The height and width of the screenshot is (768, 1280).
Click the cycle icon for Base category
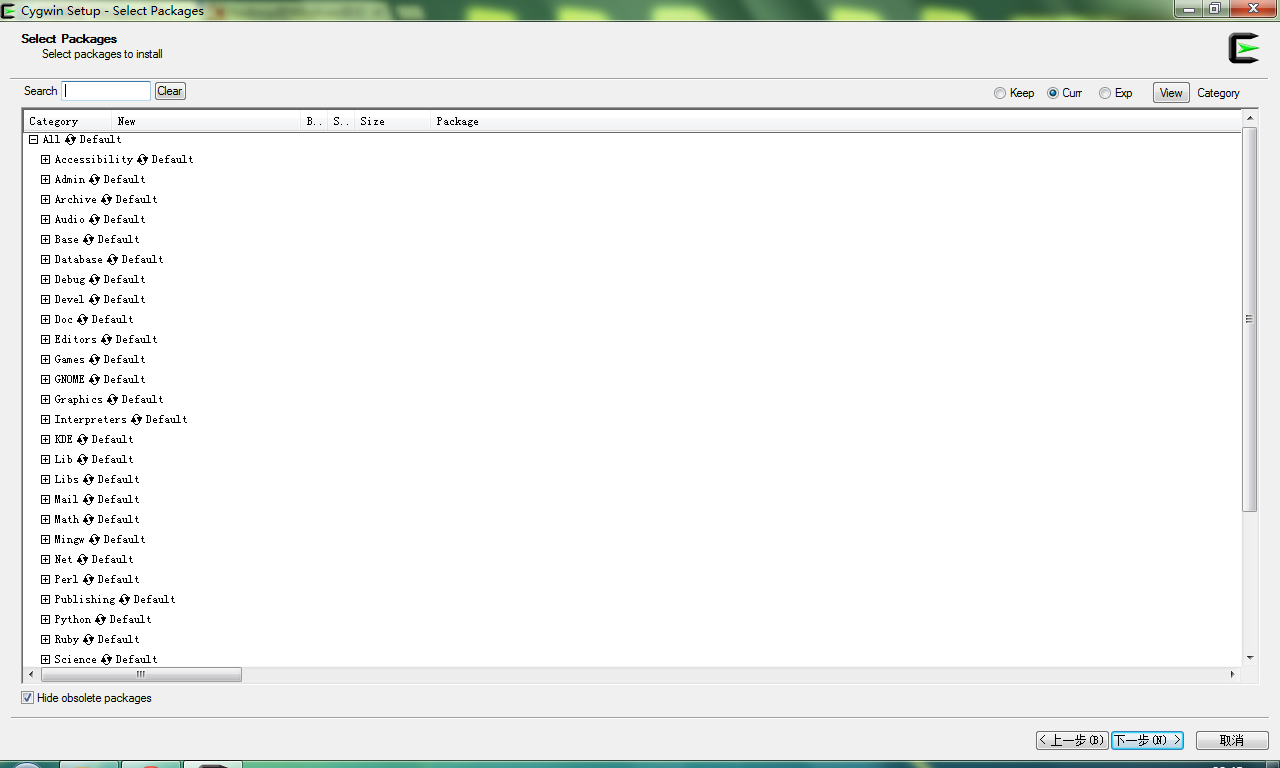coord(89,239)
